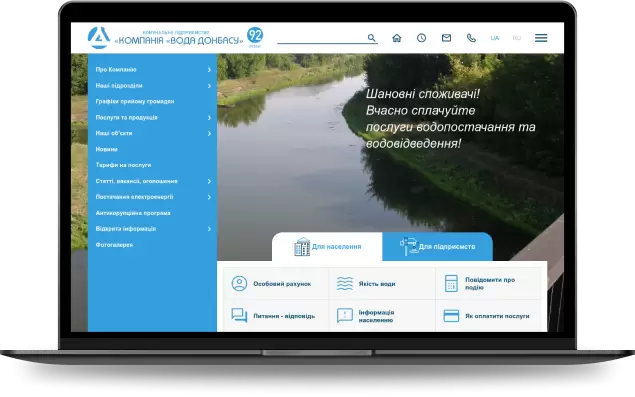Viewport: 635px width, 397px height.
Task: Go to home via house icon
Action: [x=397, y=38]
